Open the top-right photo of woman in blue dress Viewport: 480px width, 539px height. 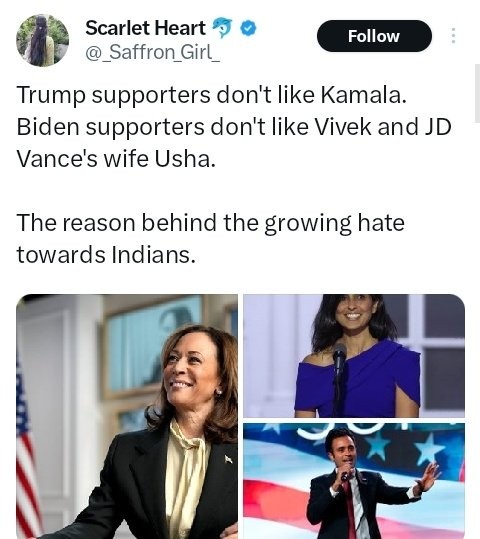point(354,356)
